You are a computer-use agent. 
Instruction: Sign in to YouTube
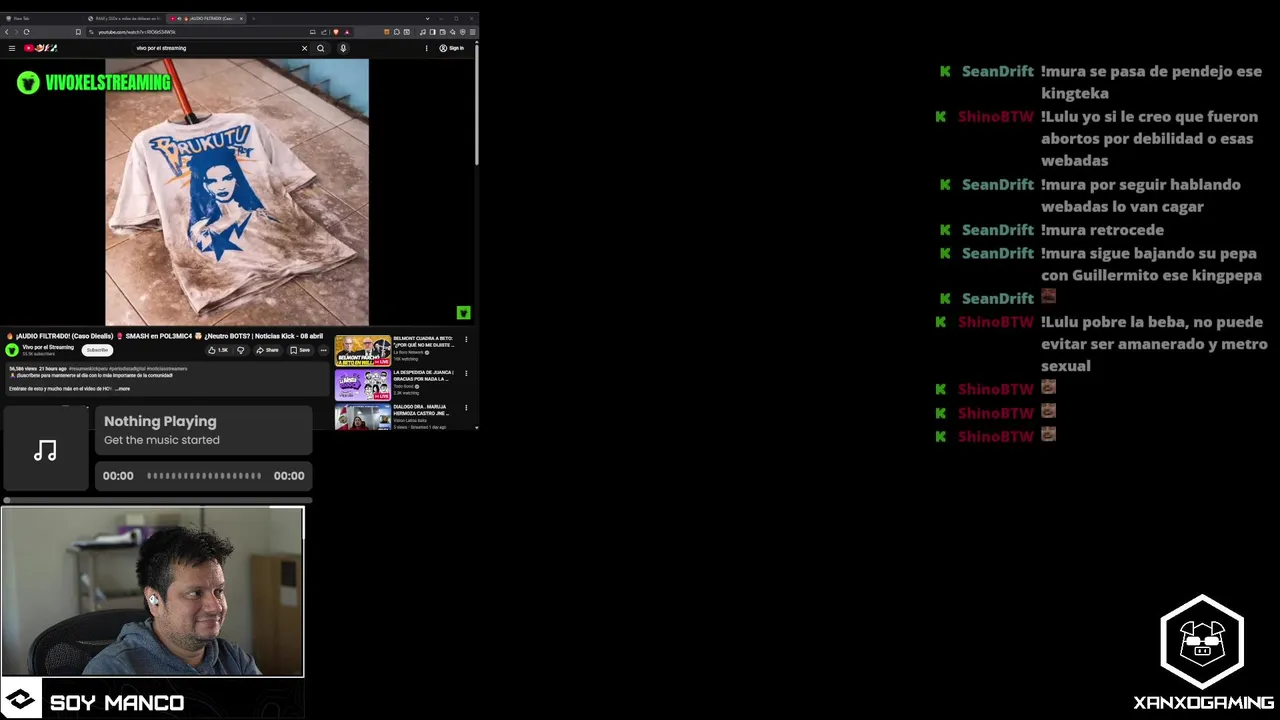452,48
